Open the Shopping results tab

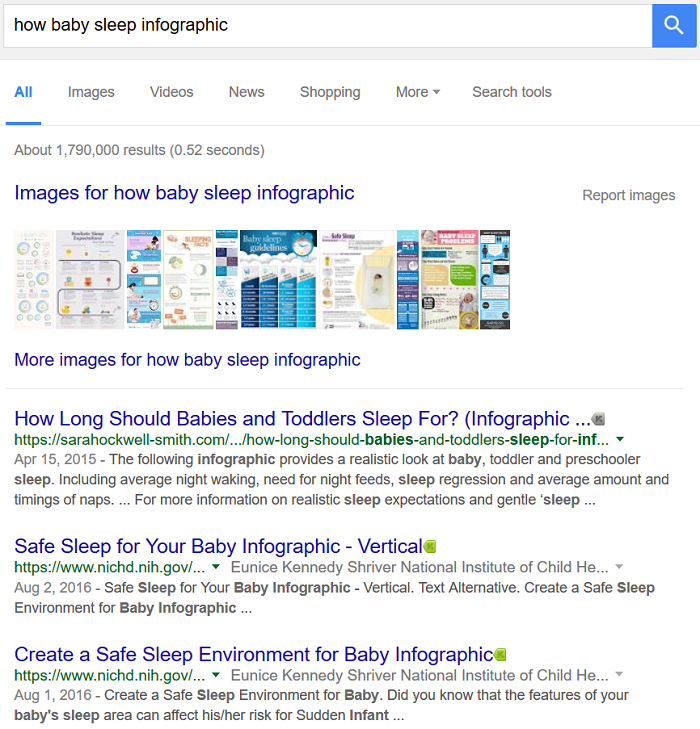[330, 92]
